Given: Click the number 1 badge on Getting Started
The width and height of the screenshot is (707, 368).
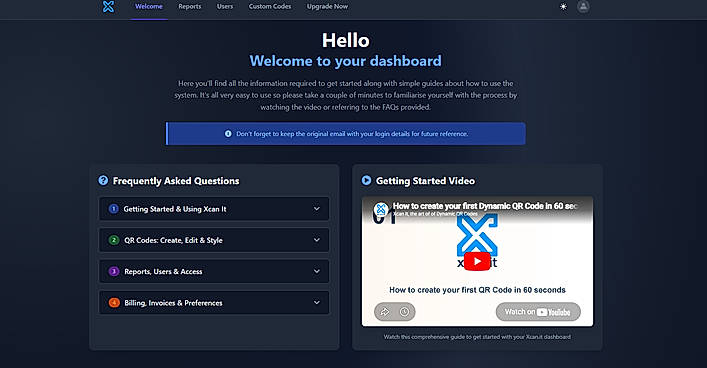Looking at the screenshot, I should coord(114,209).
